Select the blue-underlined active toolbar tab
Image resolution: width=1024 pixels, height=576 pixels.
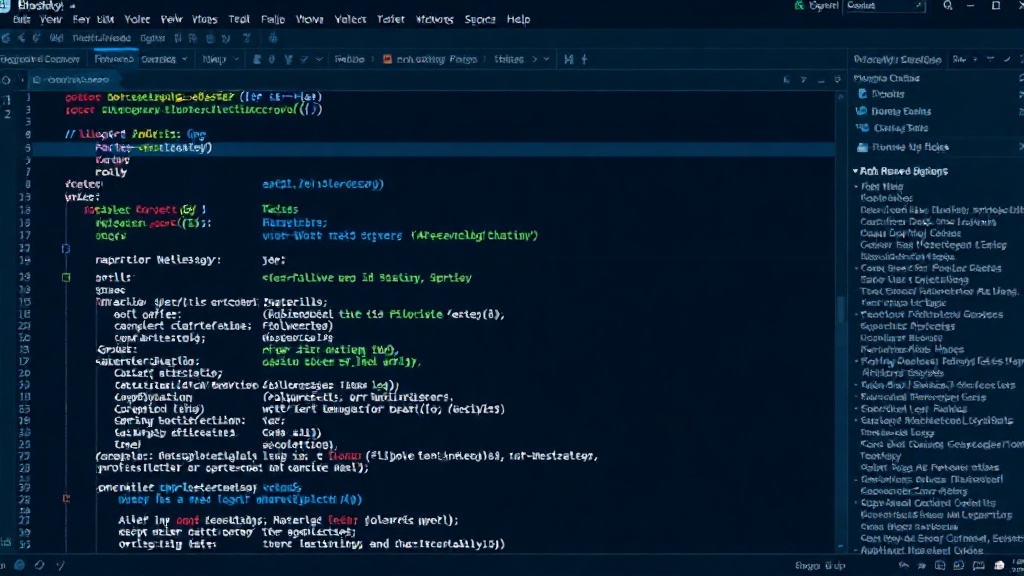tap(114, 59)
